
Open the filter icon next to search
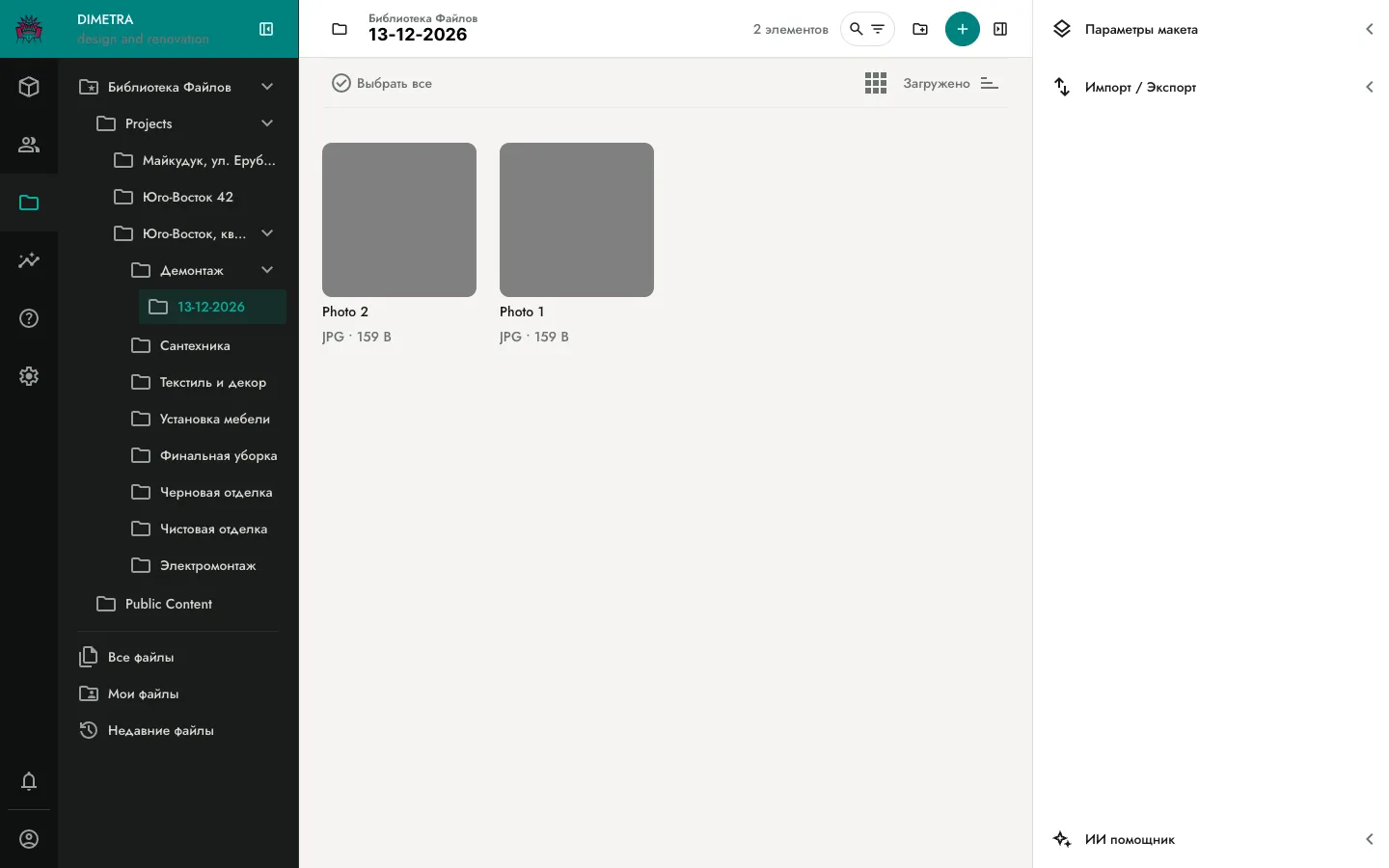point(878,29)
